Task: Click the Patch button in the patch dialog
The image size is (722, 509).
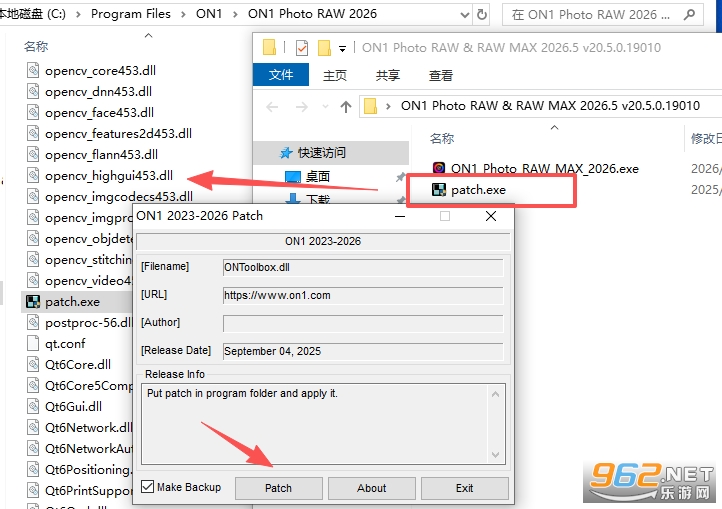Action: point(278,488)
